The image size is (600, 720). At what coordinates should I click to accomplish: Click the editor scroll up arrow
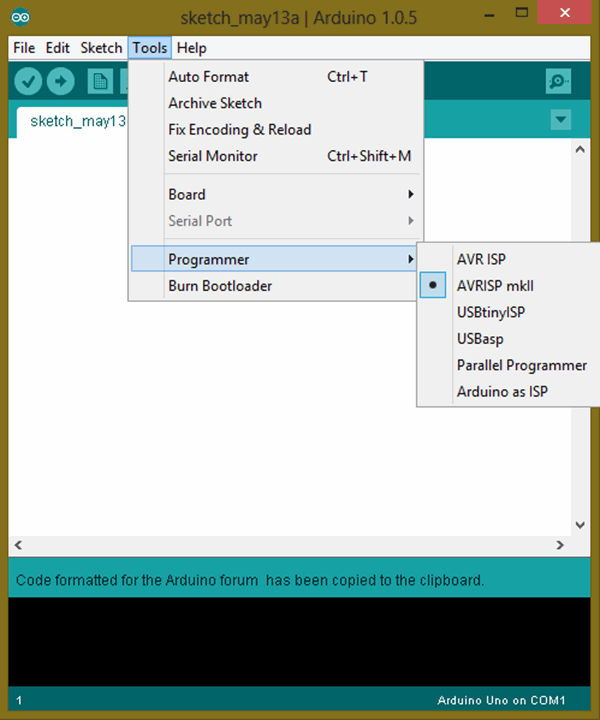[x=580, y=149]
